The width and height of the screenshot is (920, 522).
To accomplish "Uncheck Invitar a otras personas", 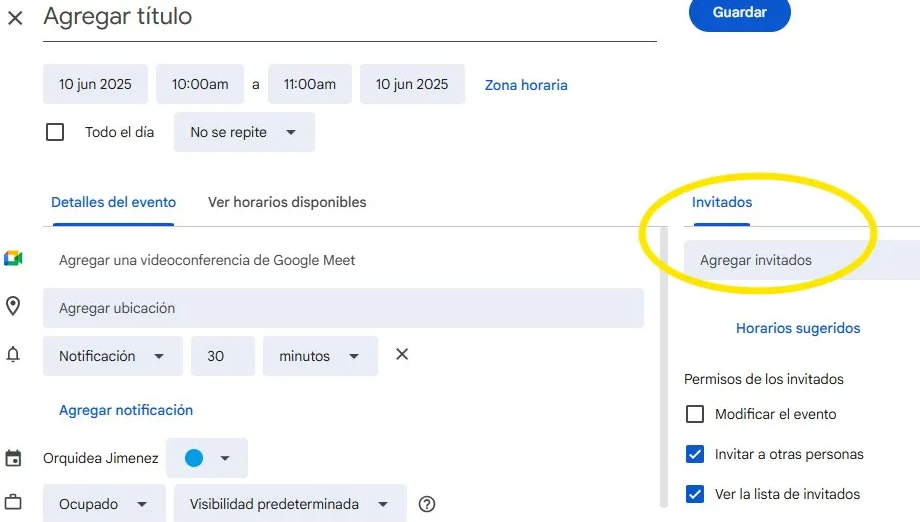I will [x=695, y=454].
